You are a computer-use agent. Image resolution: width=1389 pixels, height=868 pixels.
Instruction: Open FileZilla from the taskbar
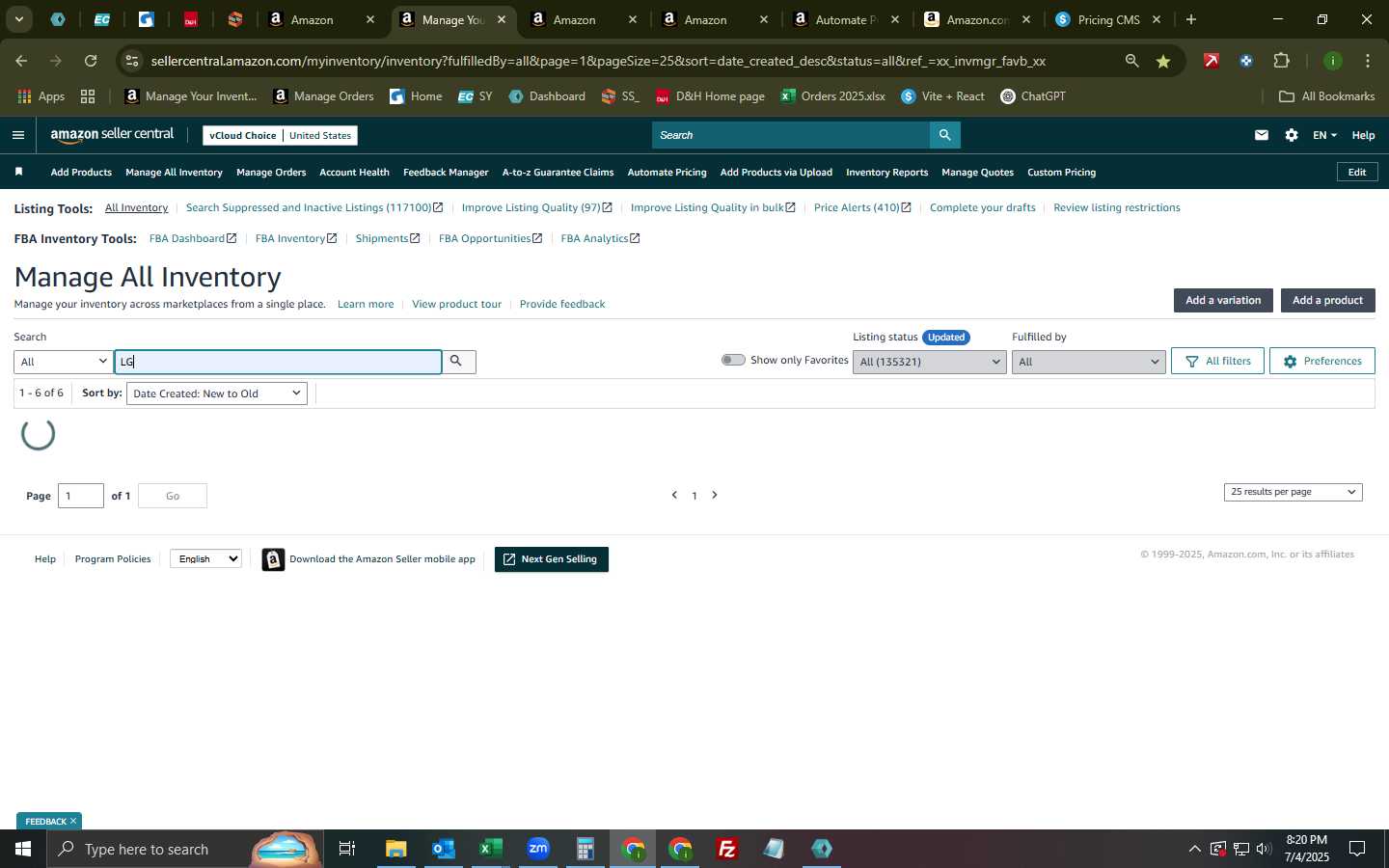coord(727,849)
